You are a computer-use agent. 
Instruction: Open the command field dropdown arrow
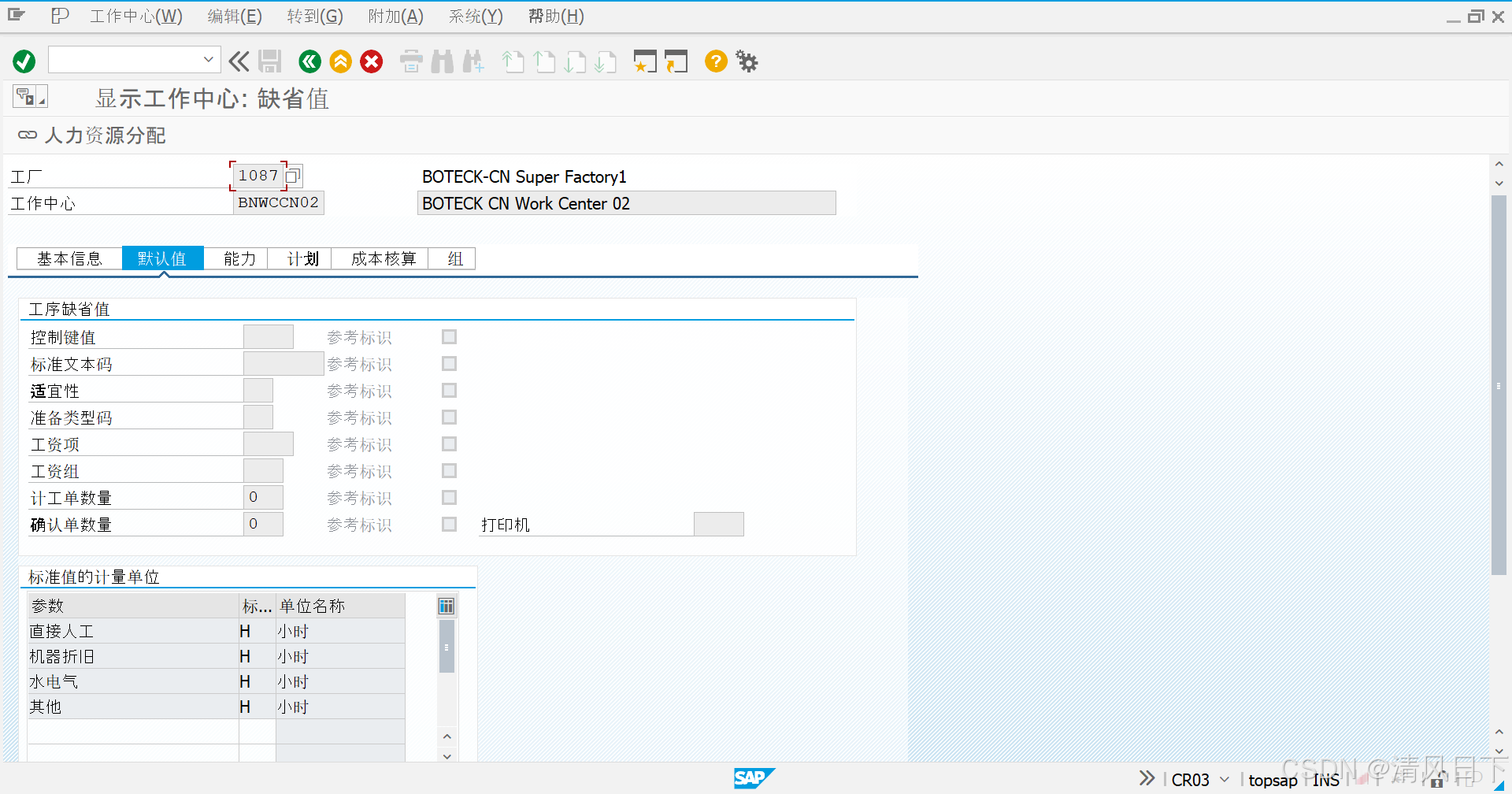click(x=208, y=60)
